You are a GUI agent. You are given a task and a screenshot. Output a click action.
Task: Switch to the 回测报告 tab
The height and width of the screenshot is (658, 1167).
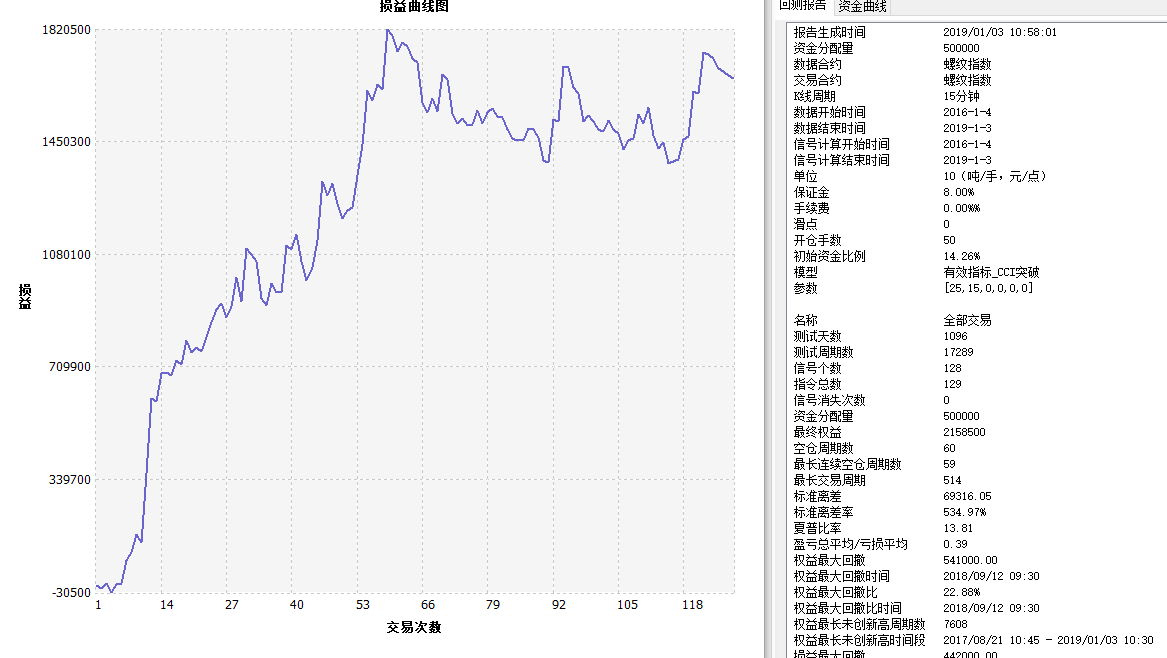[802, 6]
